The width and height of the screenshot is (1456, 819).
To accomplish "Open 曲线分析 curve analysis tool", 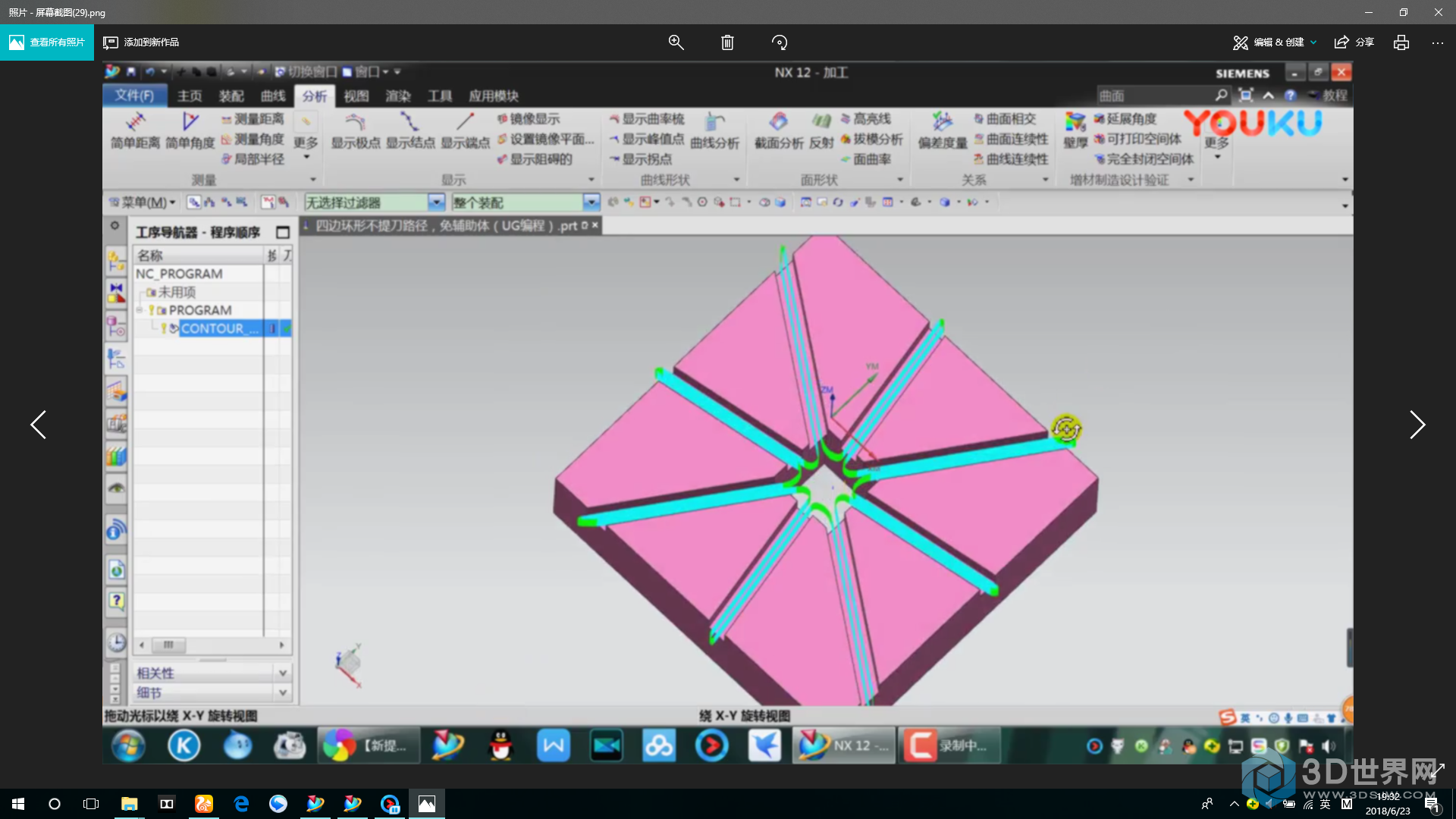I will pos(715,130).
